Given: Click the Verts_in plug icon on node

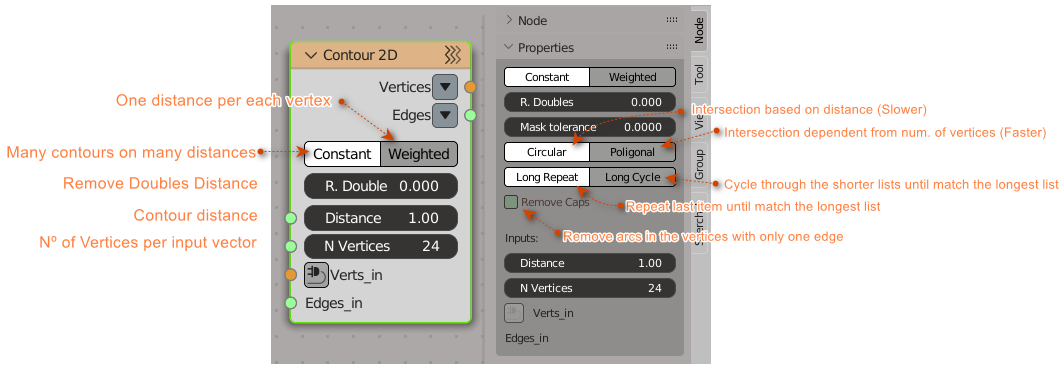Looking at the screenshot, I should 316,274.
